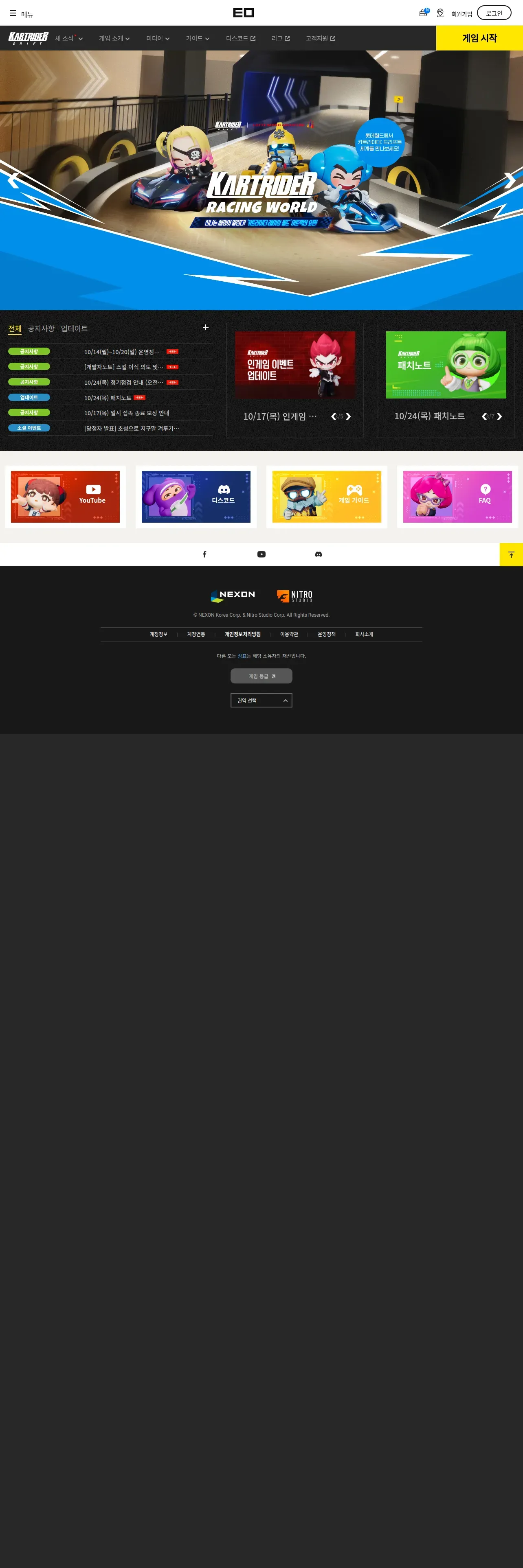Screen dimensions: 523x1568
Task: Click the '10/24(목) 패치노트' card title
Action: coord(429,416)
